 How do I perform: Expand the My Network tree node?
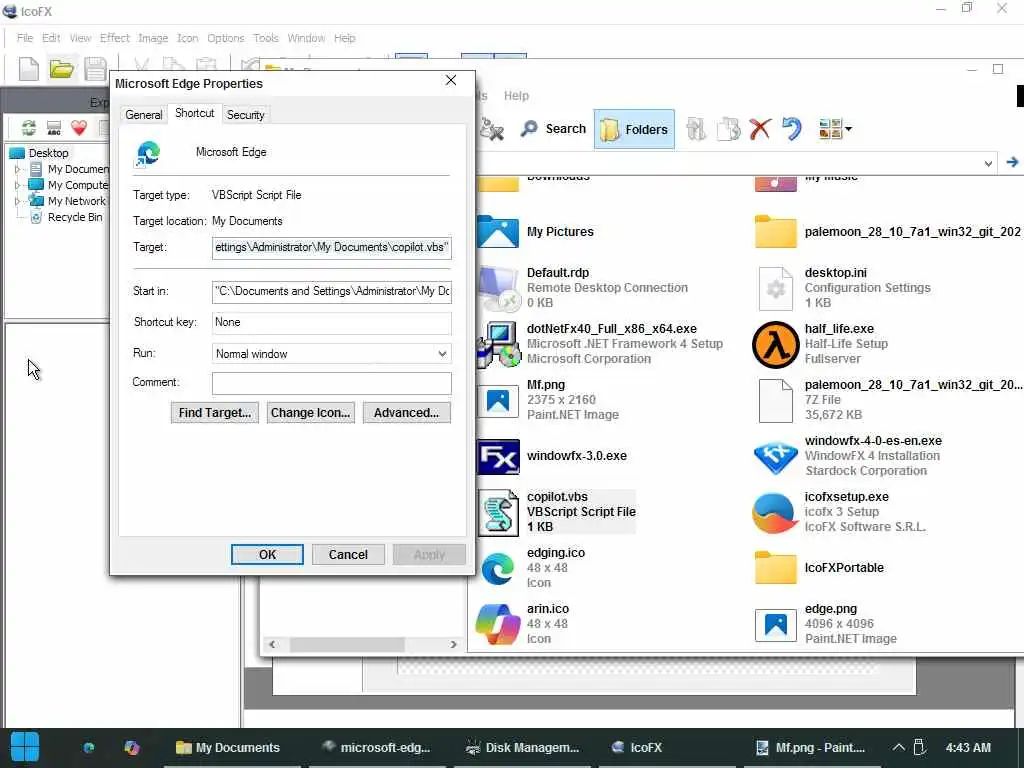pos(18,201)
